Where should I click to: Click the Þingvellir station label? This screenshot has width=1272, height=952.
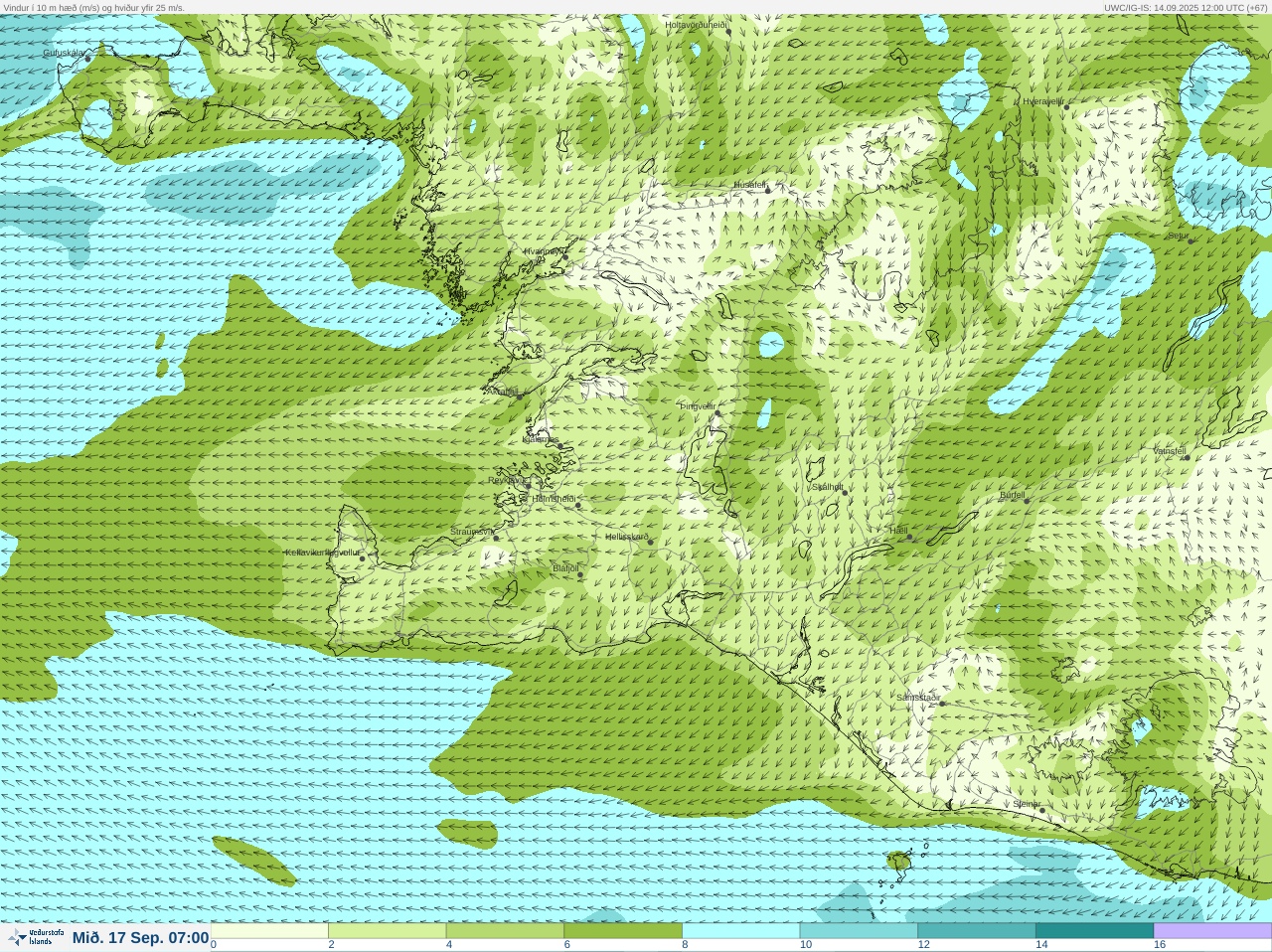[x=698, y=406]
